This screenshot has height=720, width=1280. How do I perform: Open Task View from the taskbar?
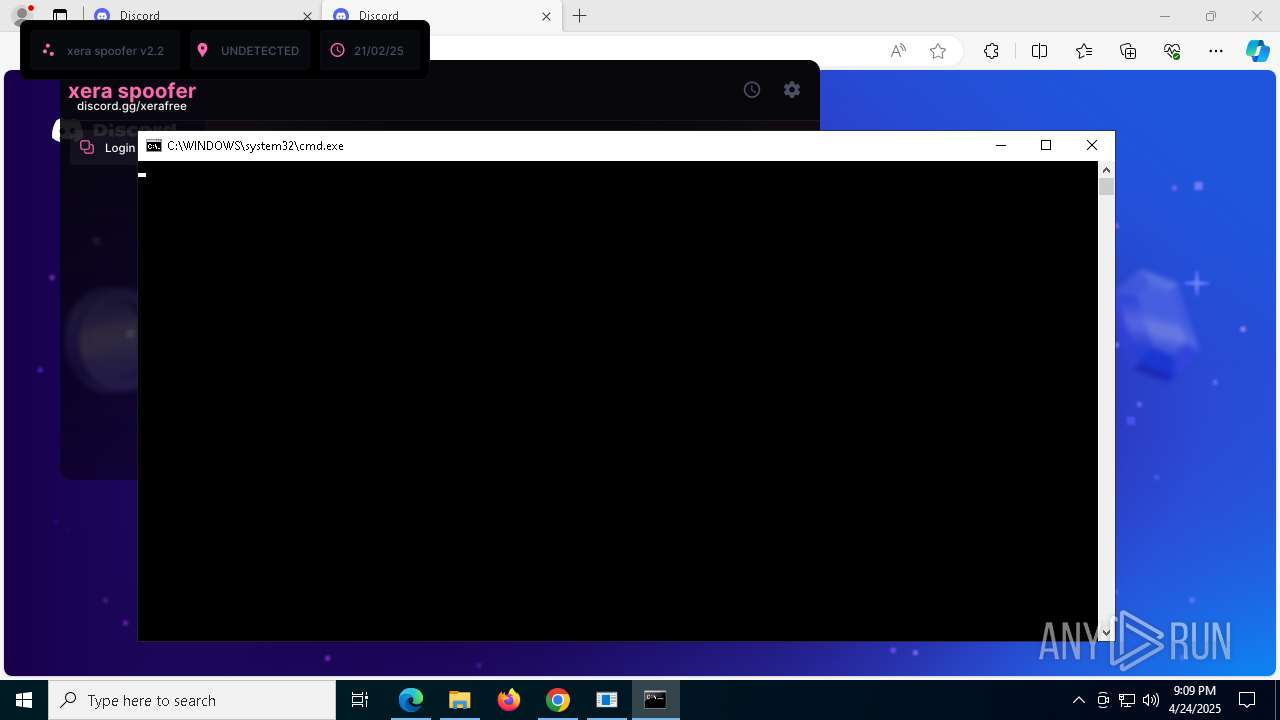tap(360, 700)
